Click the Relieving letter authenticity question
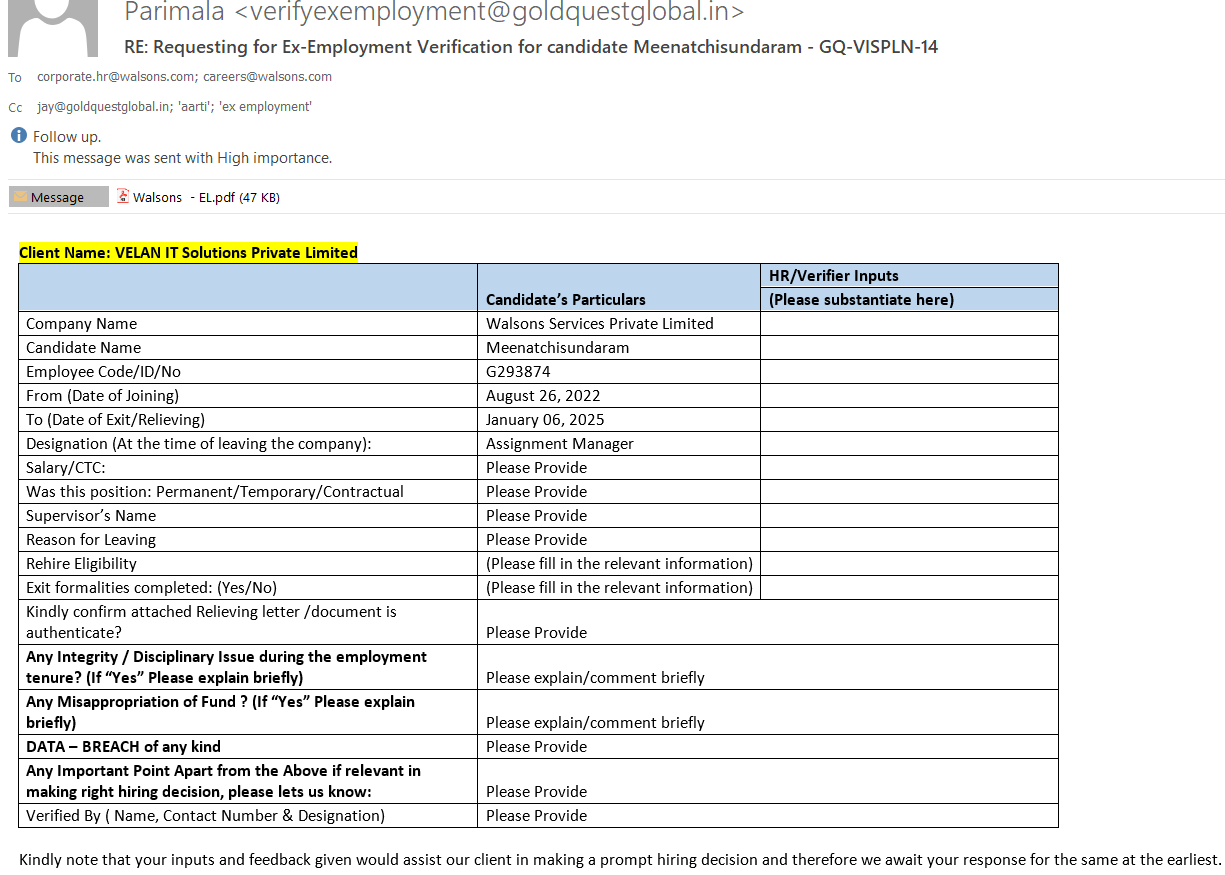Viewport: 1225px width, 875px height. point(211,621)
